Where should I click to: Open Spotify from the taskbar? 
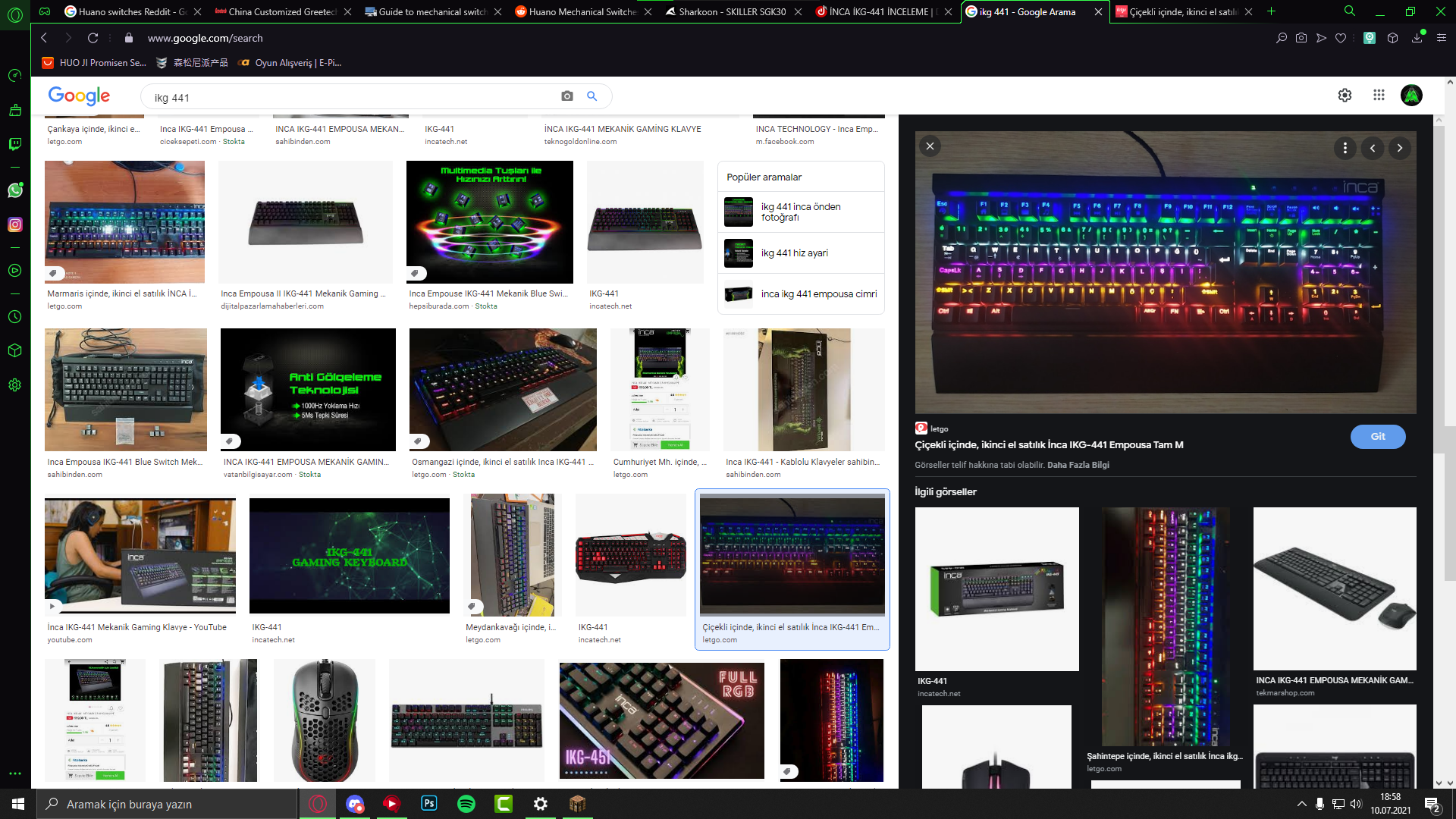[466, 804]
